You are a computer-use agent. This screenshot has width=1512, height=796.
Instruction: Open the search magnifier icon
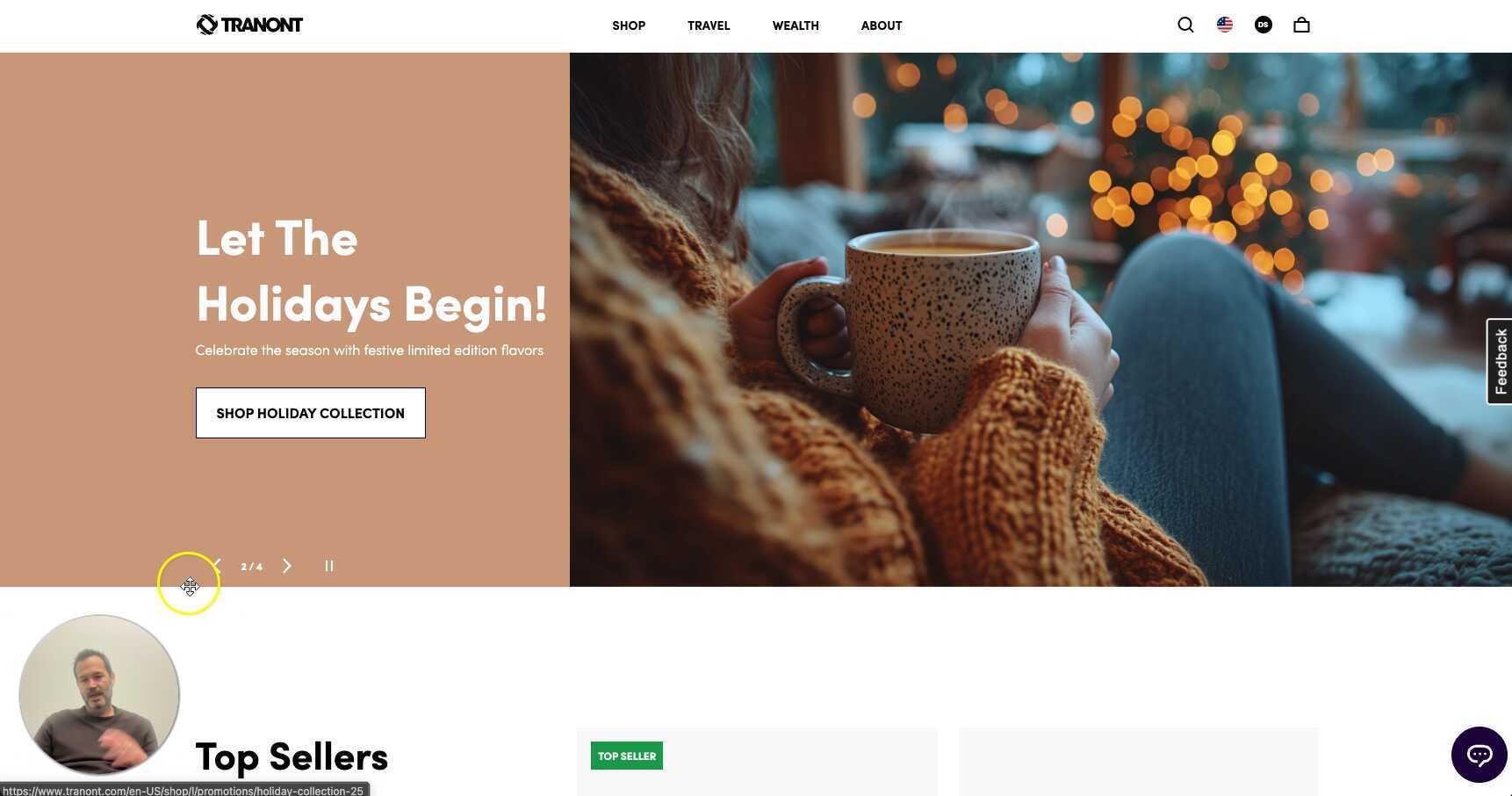click(1185, 25)
